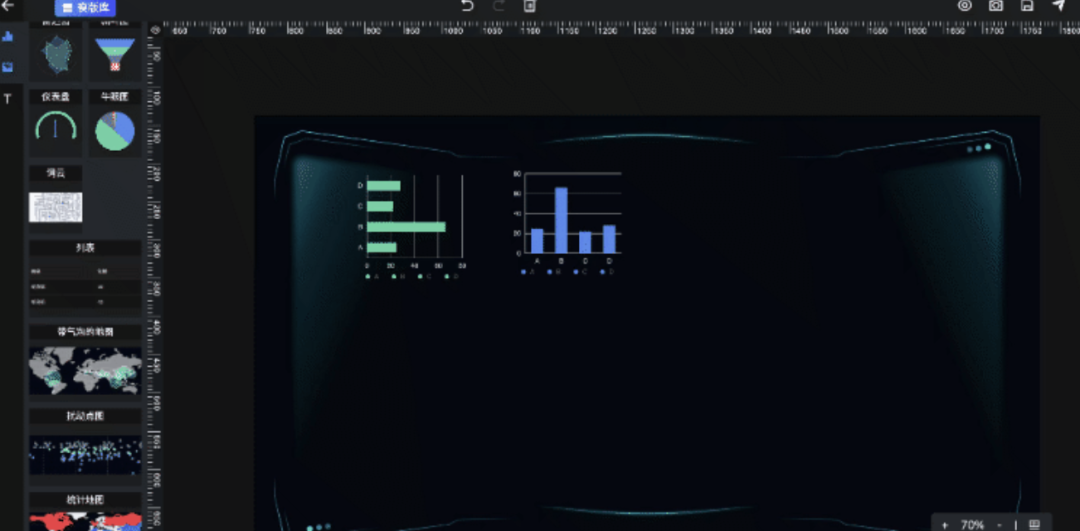1080x531 pixels.
Task: Click the back arrow at top left
Action: point(8,6)
